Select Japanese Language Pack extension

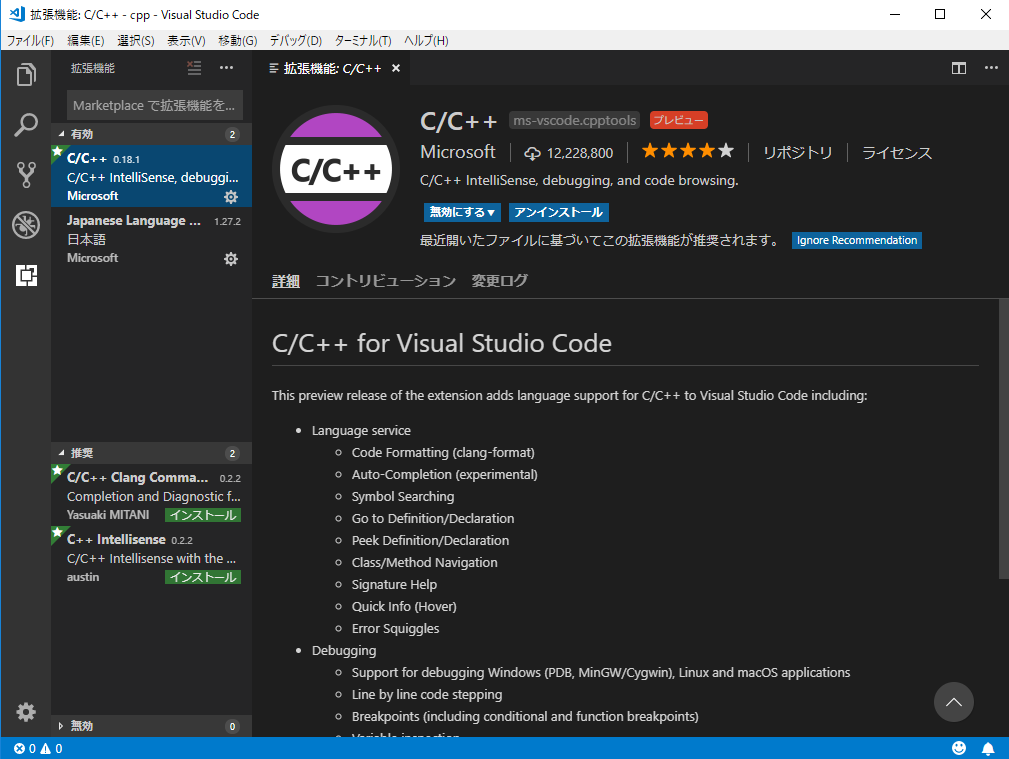coord(151,239)
